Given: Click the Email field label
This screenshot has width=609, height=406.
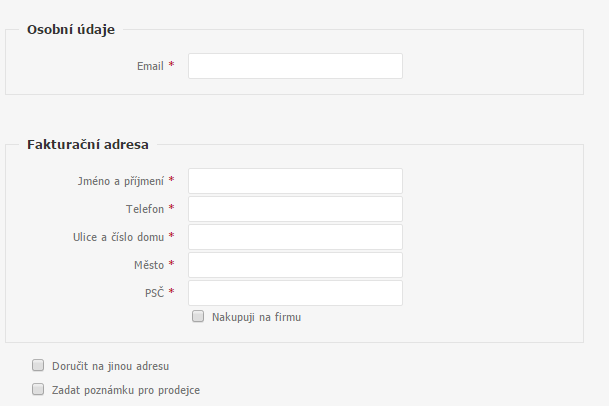Looking at the screenshot, I should click(150, 66).
